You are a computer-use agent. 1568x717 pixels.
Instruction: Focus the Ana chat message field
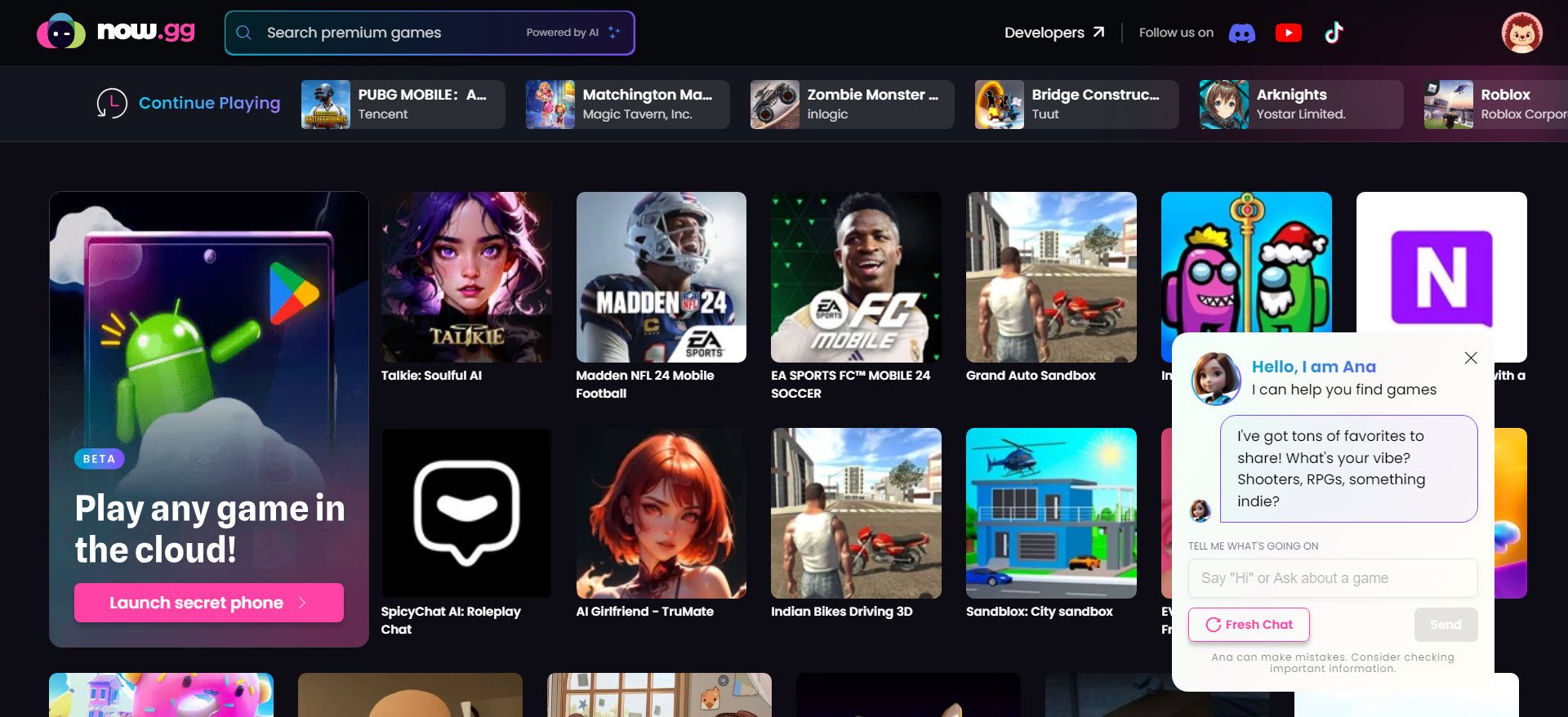pos(1333,578)
